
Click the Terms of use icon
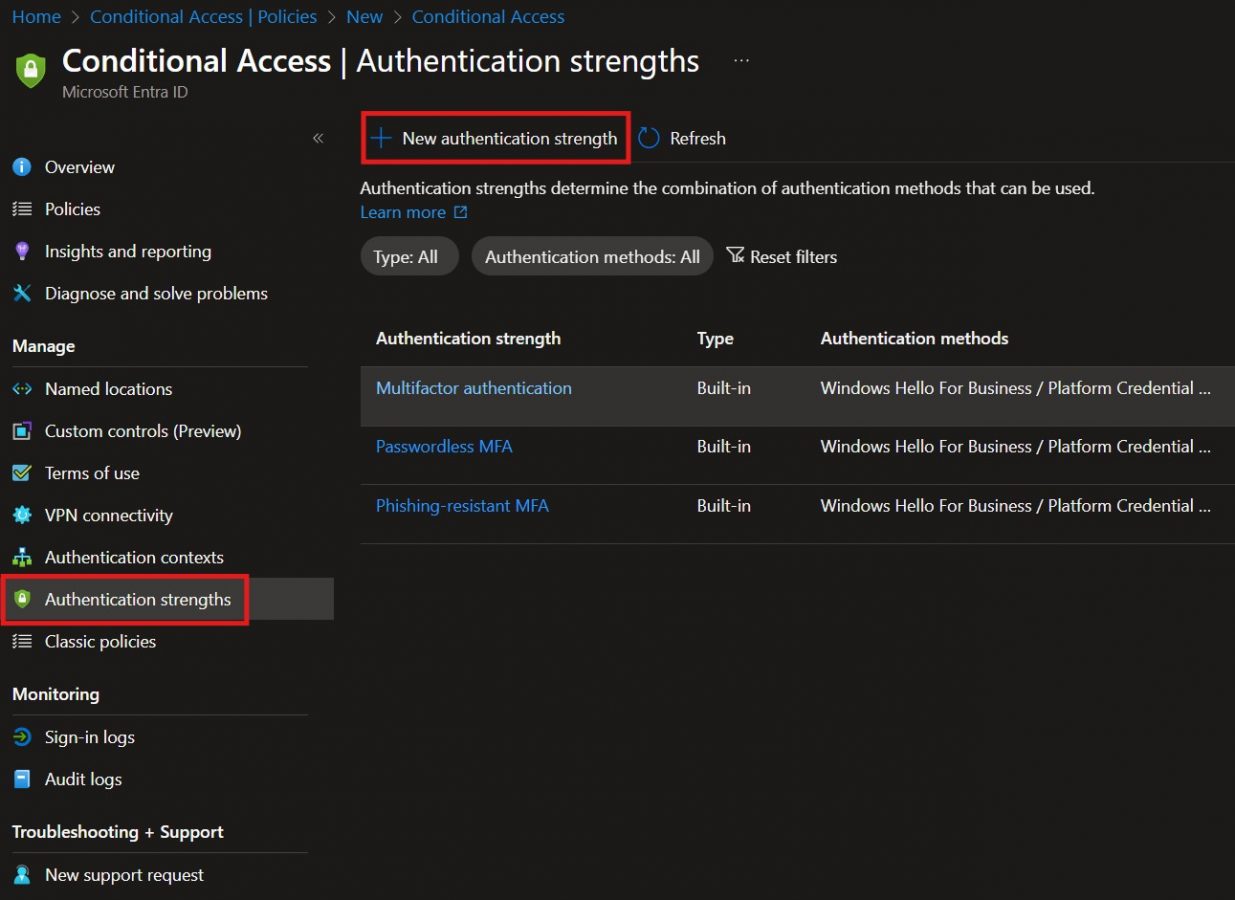coord(22,473)
